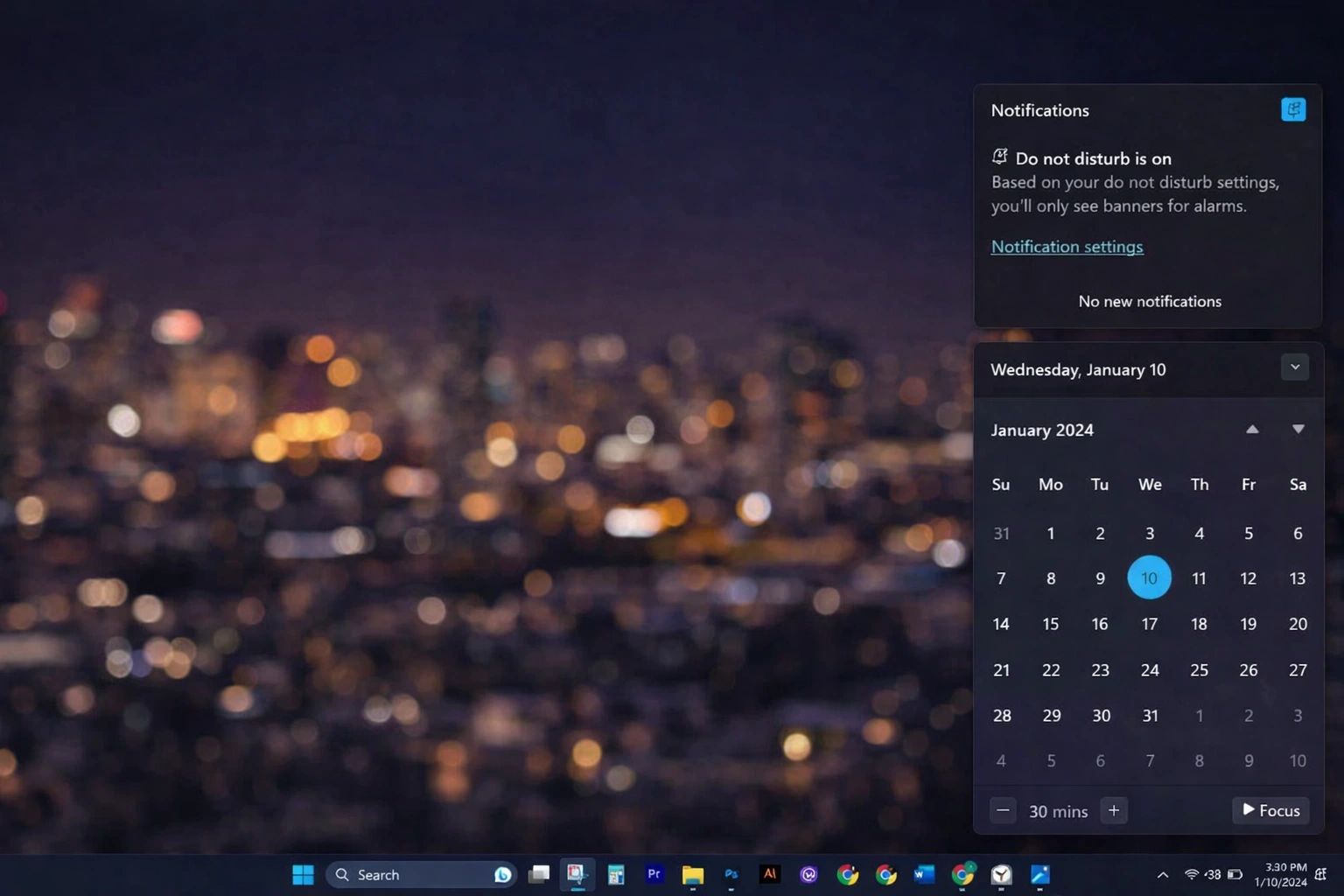Go to previous month with the up arrow
Image resolution: width=1344 pixels, height=896 pixels.
coord(1252,429)
